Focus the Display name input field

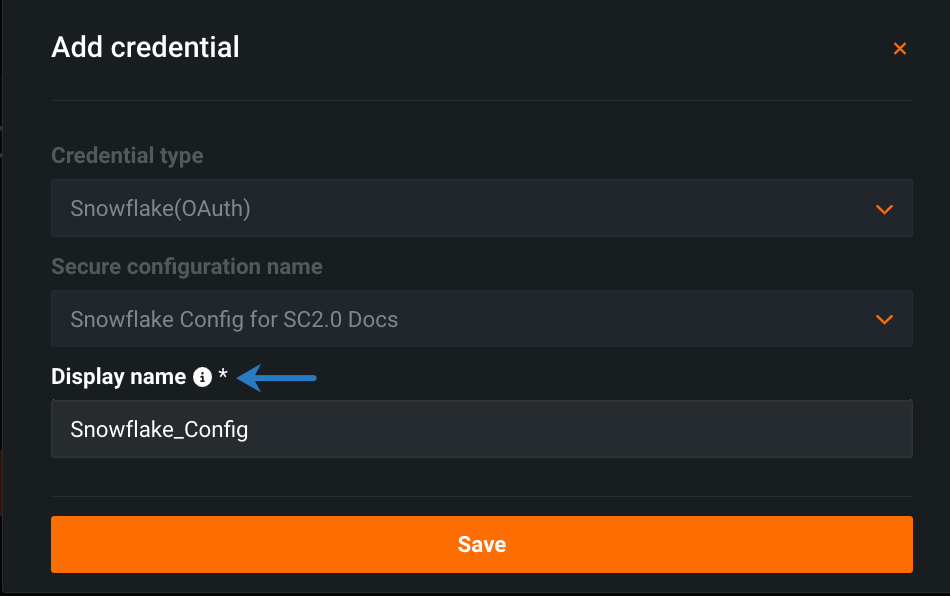pos(481,430)
